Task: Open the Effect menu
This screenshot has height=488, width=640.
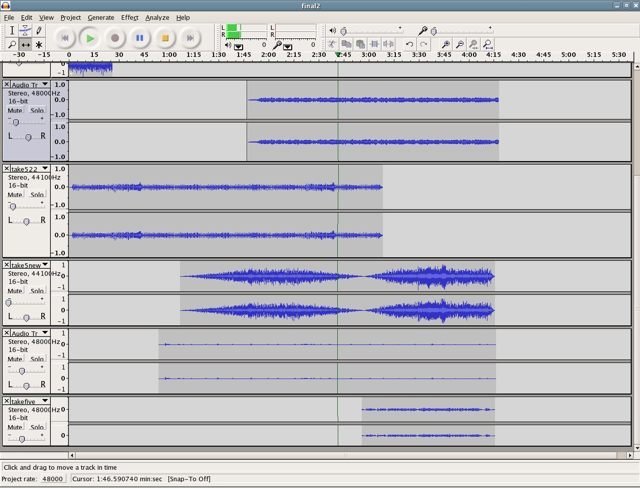Action: coord(129,18)
